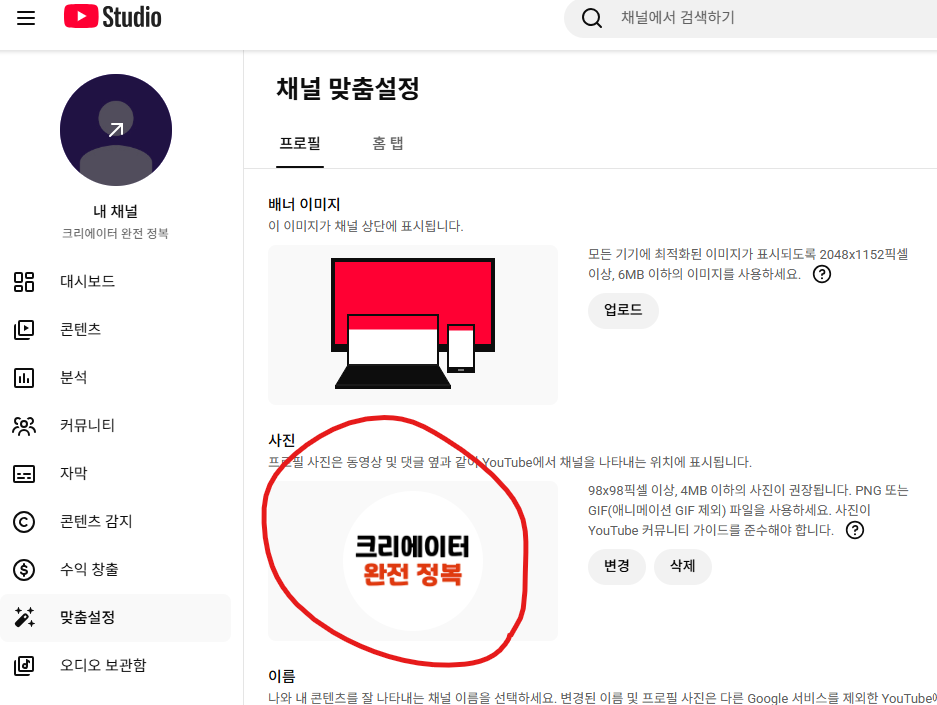Viewport: 937px width, 705px height.
Task: Open the banner image size help tooltip
Action: (822, 275)
